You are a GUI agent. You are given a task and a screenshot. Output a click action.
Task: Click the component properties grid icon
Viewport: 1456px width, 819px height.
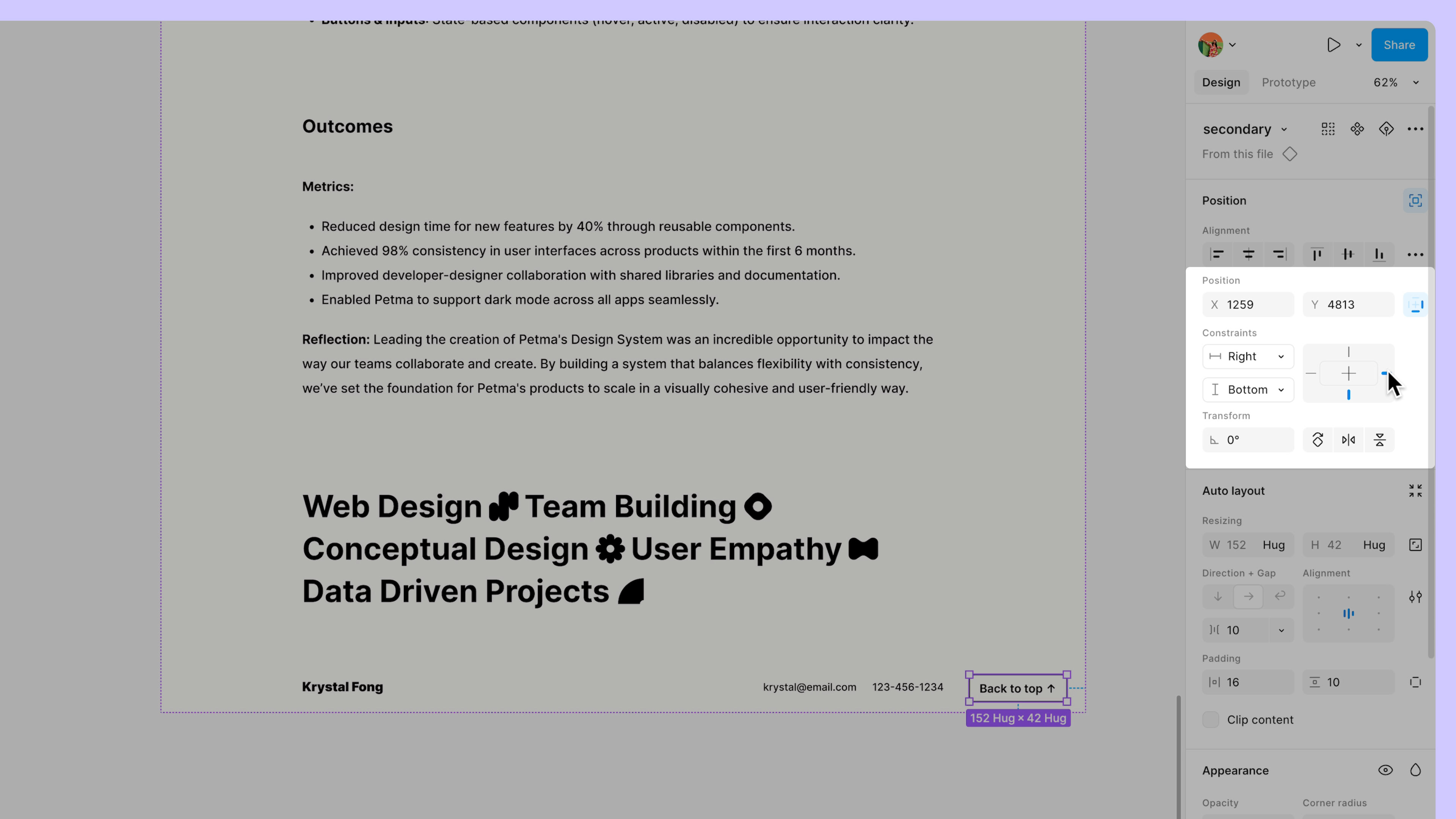point(1328,129)
